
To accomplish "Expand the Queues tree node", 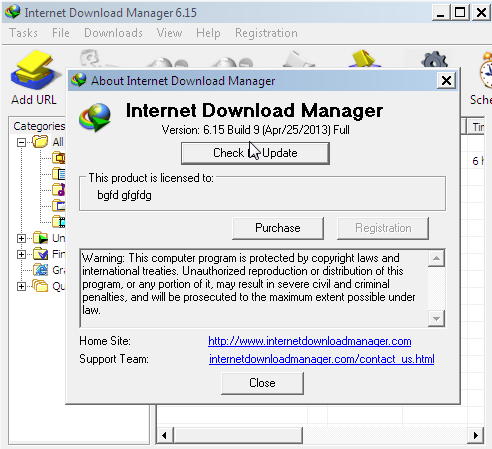I will (21, 286).
